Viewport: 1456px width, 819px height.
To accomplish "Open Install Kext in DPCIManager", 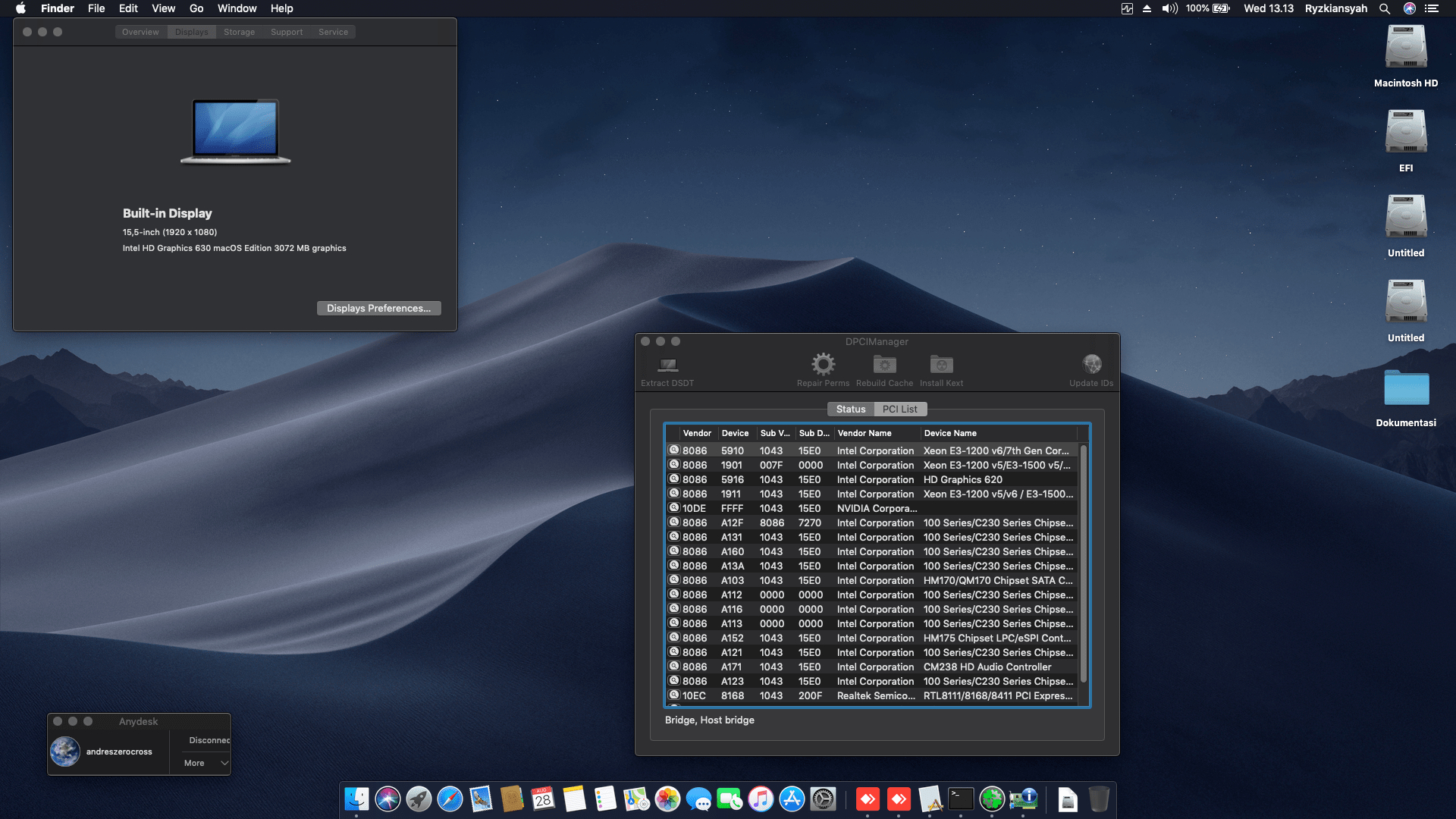I will tap(940, 364).
